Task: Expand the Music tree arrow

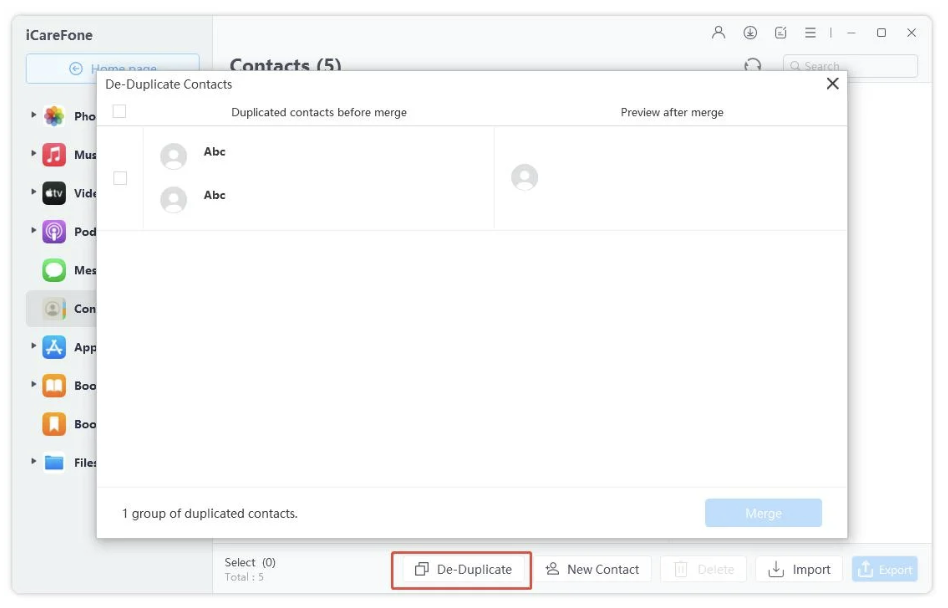Action: pos(34,155)
